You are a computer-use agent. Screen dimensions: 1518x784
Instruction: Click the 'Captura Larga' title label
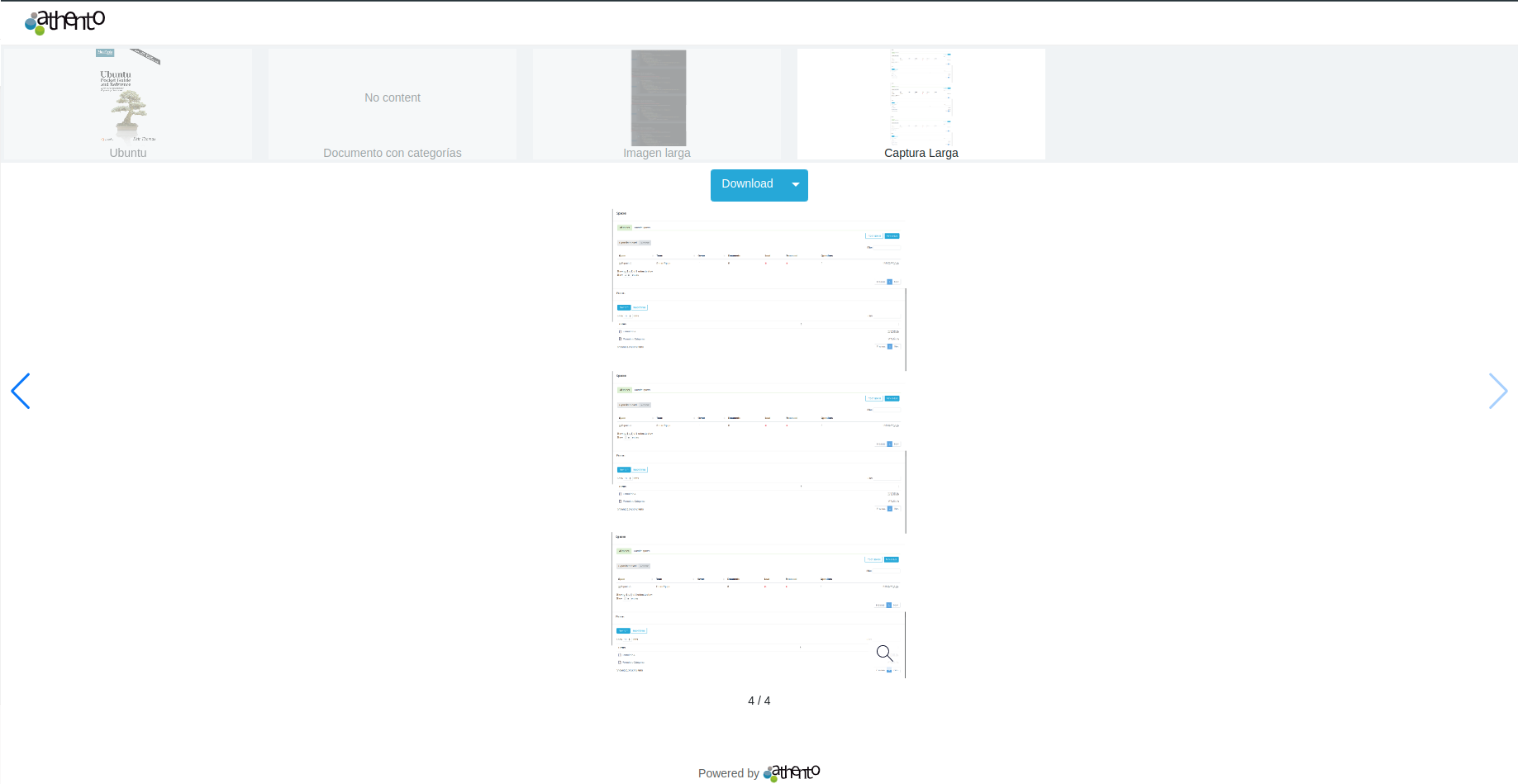(x=921, y=153)
